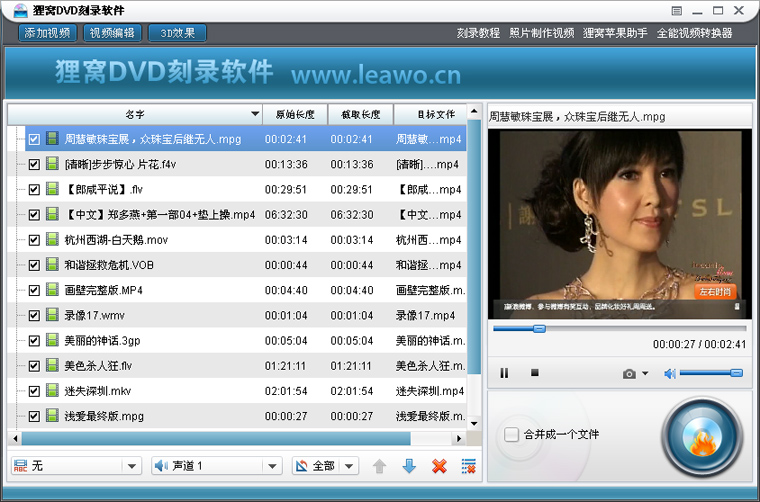Uncheck 画壁完整版.MP4 checkbox
Image resolution: width=760 pixels, height=502 pixels.
click(x=34, y=291)
